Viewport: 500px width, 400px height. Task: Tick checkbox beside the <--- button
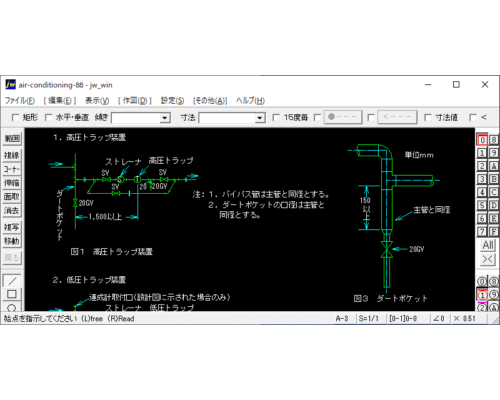[371, 117]
